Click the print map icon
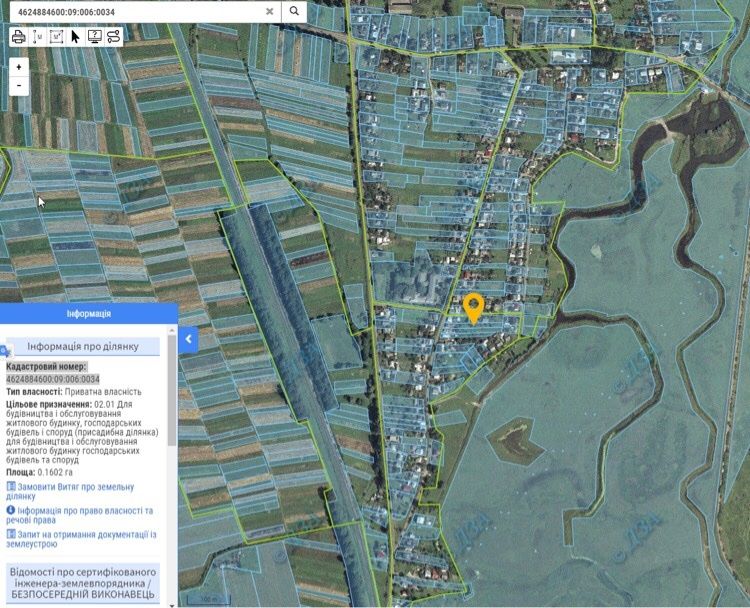The image size is (750, 608). coord(18,36)
